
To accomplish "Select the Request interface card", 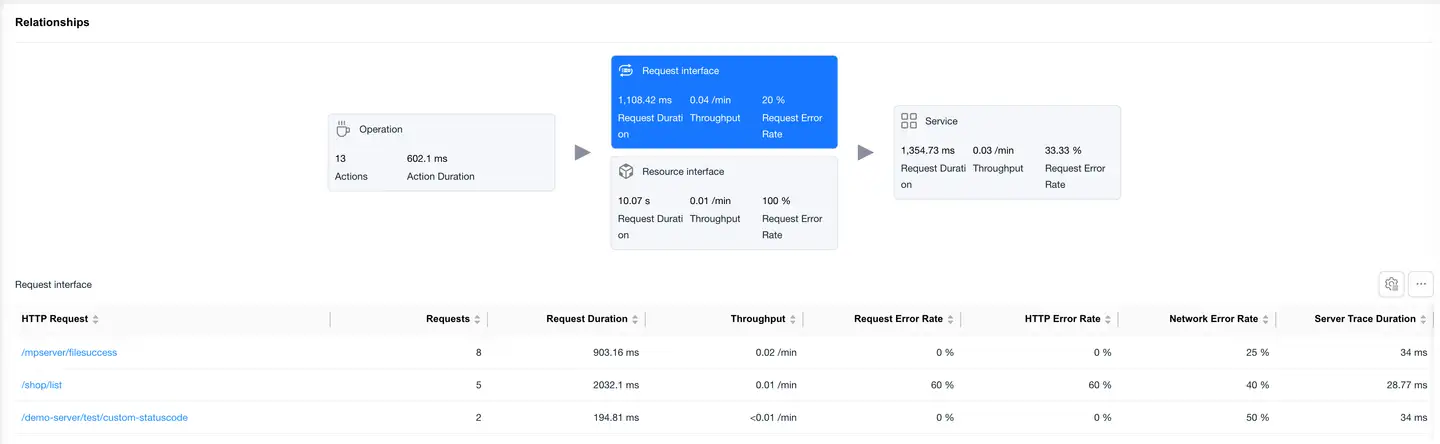I will pyautogui.click(x=724, y=102).
